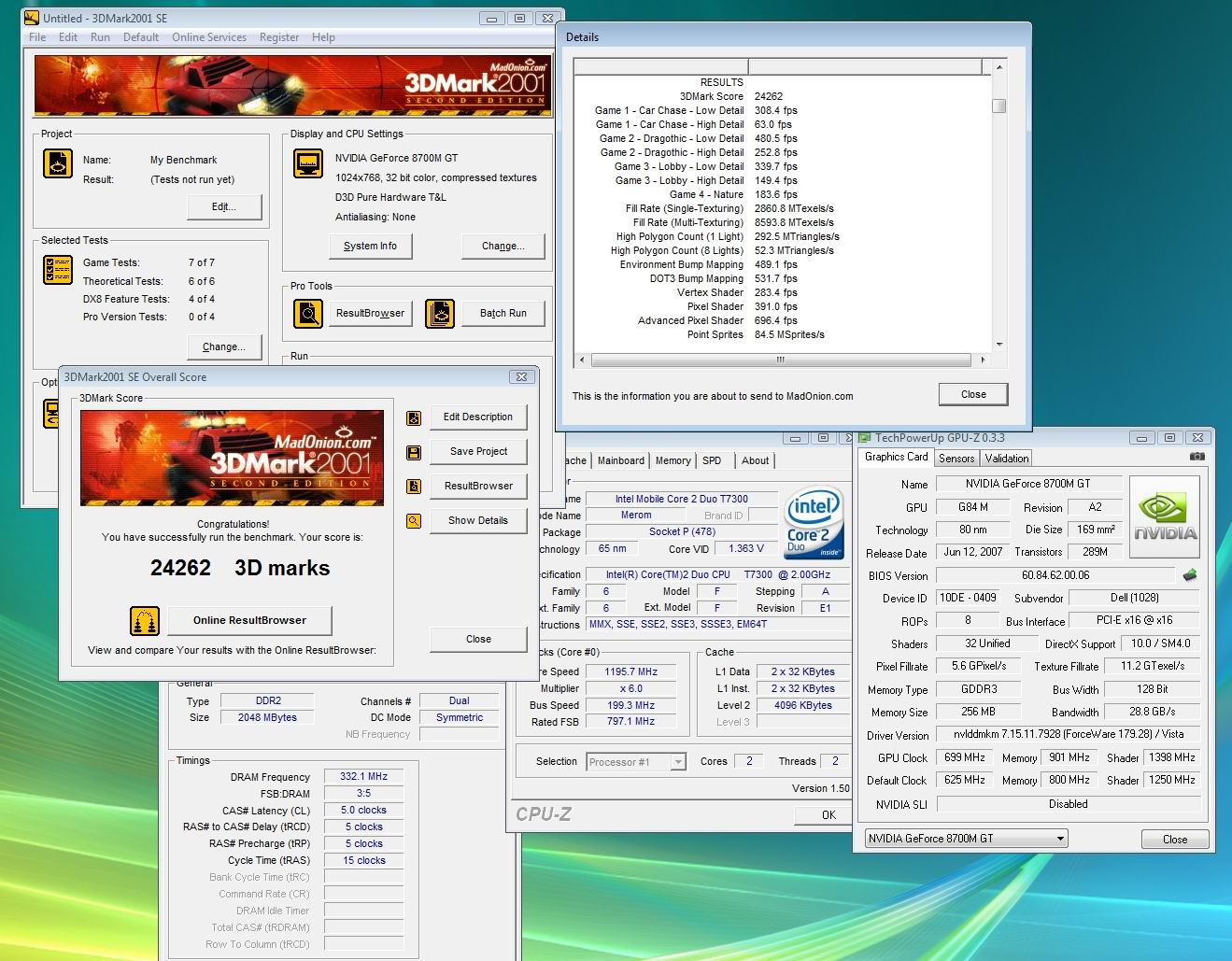Click the icon beside Edit Description
Viewport: 1232px width, 961px height.
pos(414,417)
